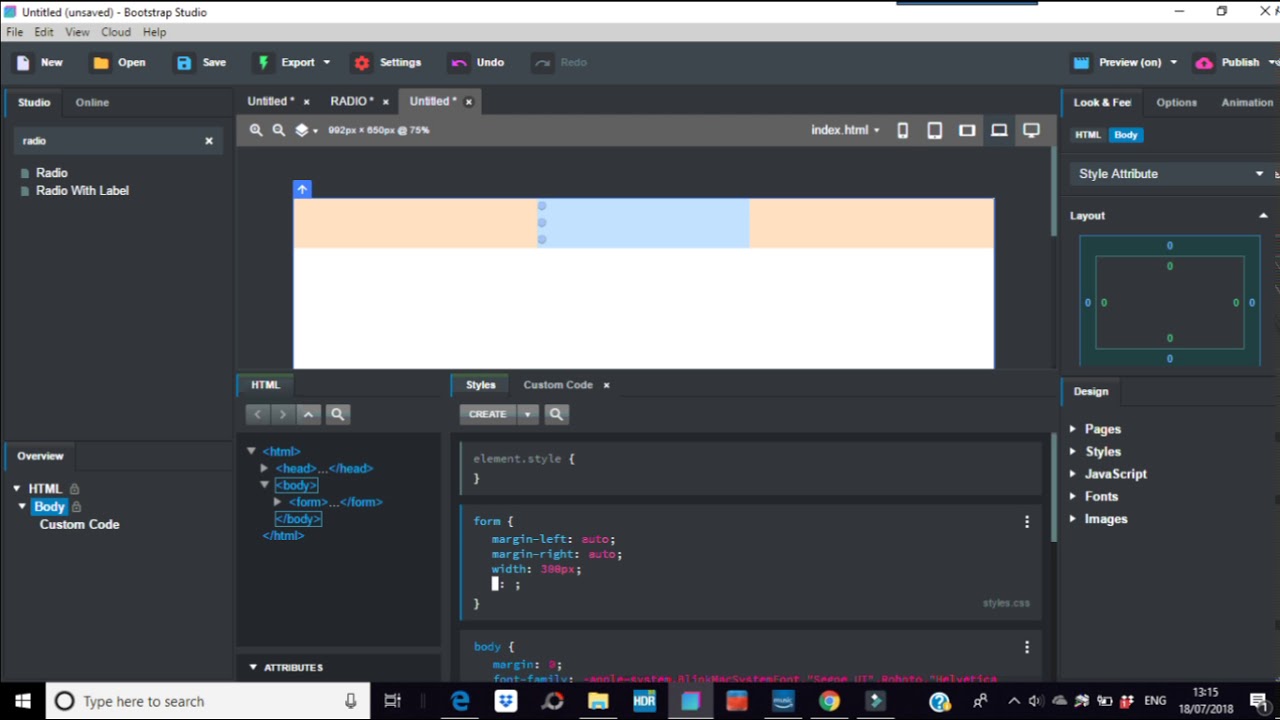Screen dimensions: 1280x720
Task: Open options menu for body CSS block
Action: 1026,648
